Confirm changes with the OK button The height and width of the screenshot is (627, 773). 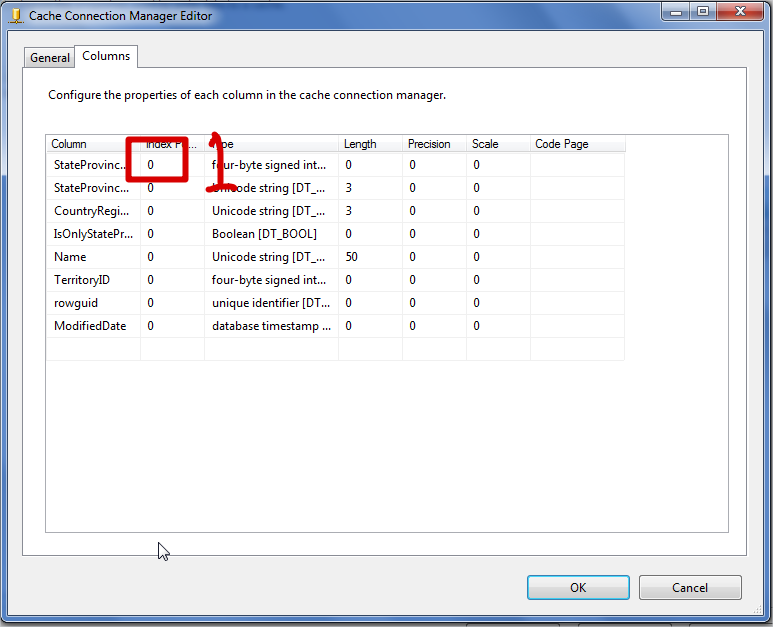click(x=578, y=587)
